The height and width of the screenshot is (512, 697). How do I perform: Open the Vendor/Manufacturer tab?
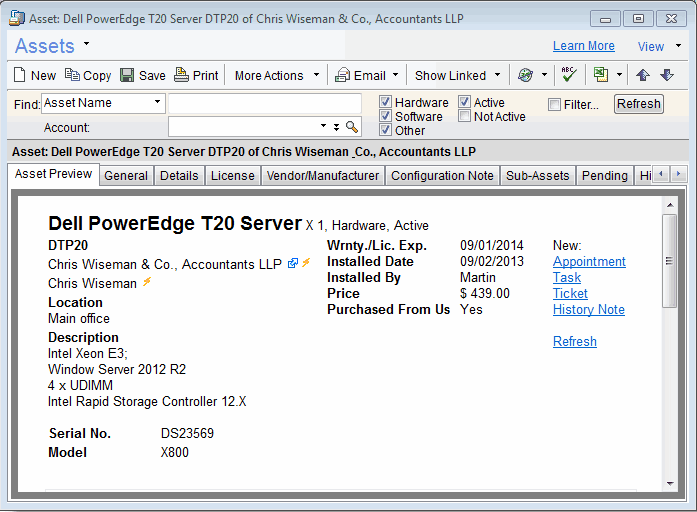click(x=323, y=176)
